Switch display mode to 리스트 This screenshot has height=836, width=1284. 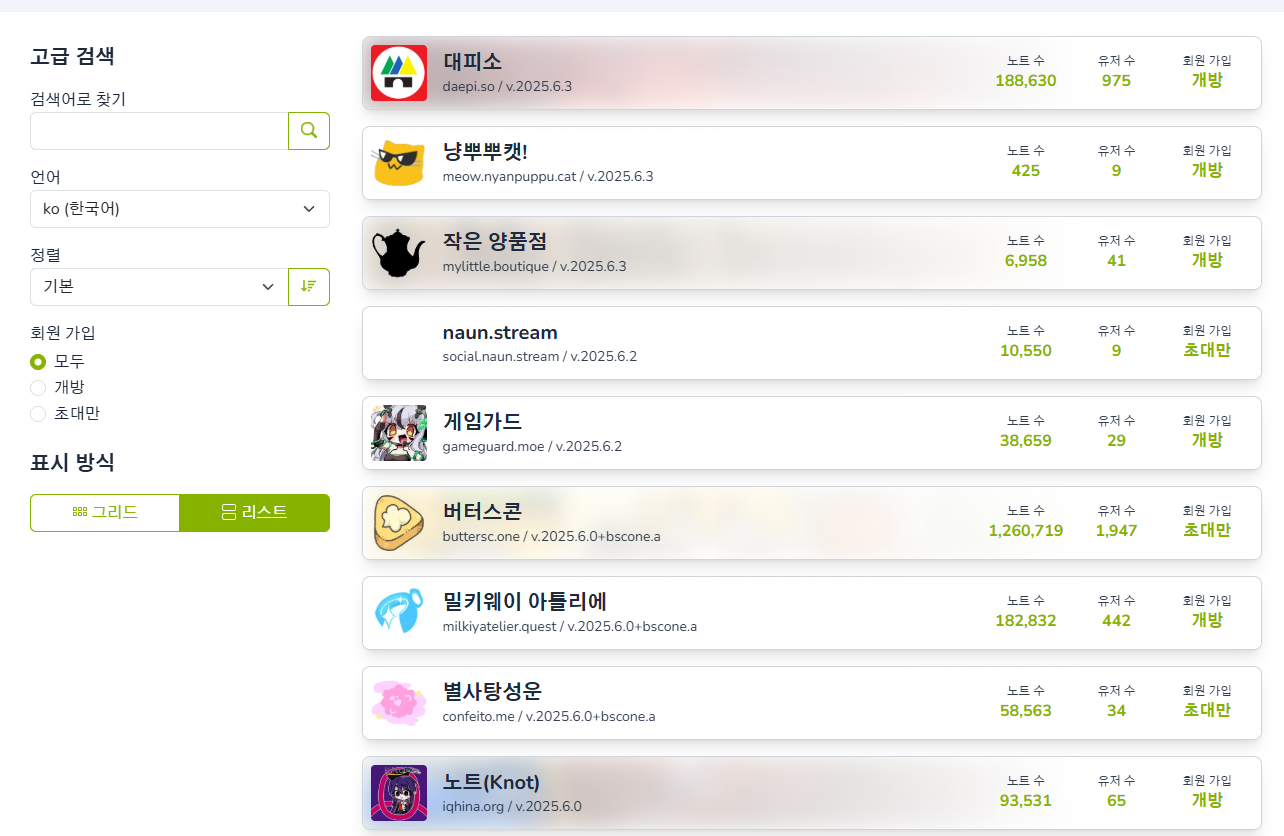click(x=254, y=512)
